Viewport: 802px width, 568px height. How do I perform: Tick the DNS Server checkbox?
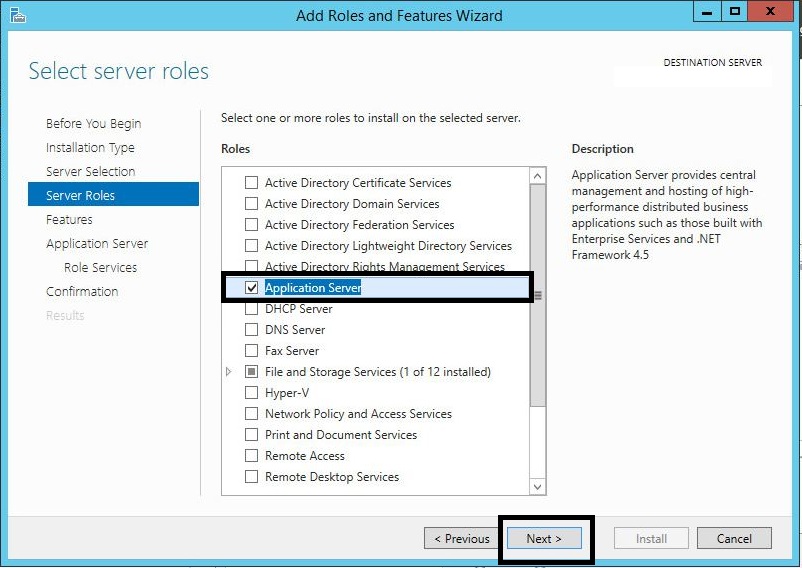252,330
